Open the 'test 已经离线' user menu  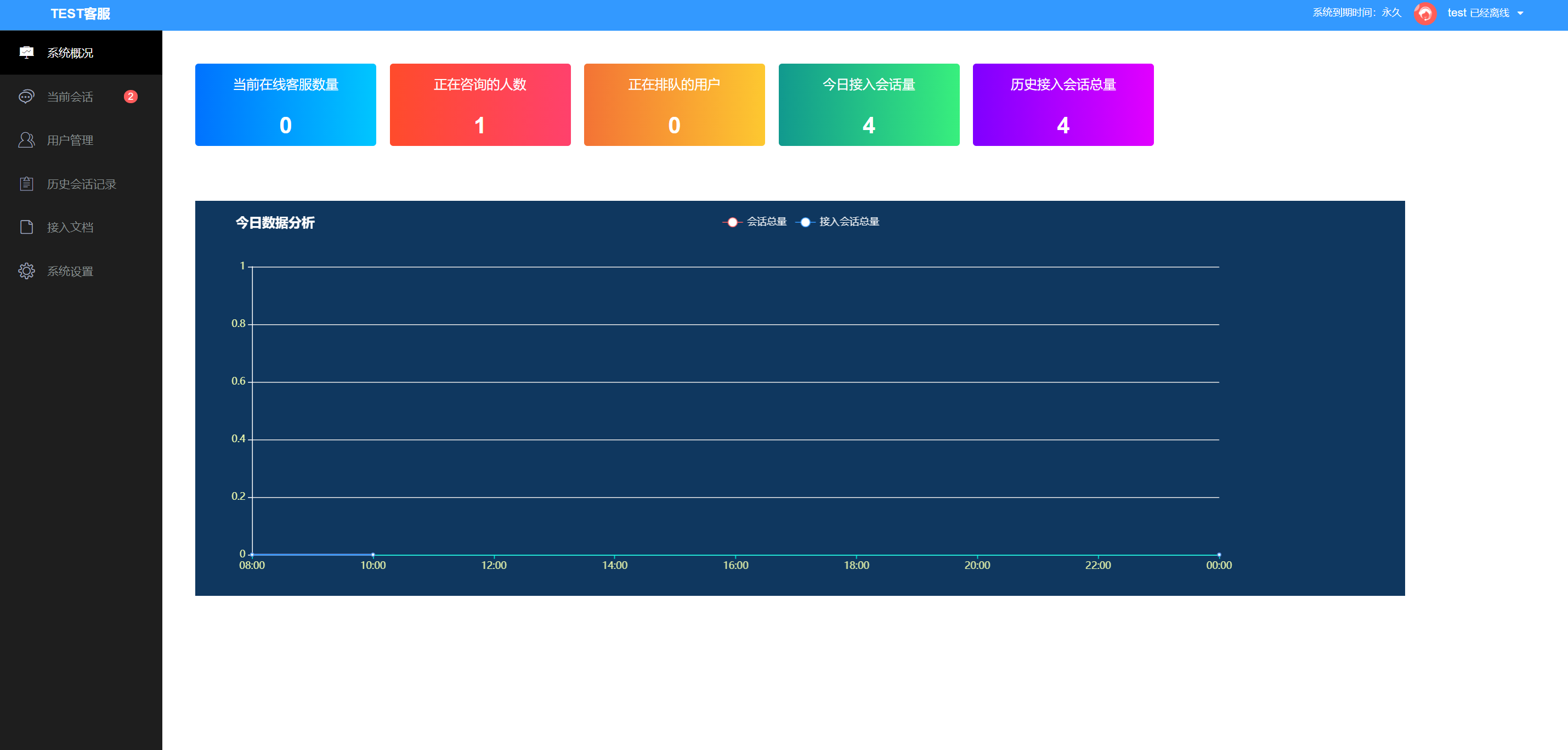pyautogui.click(x=1478, y=13)
